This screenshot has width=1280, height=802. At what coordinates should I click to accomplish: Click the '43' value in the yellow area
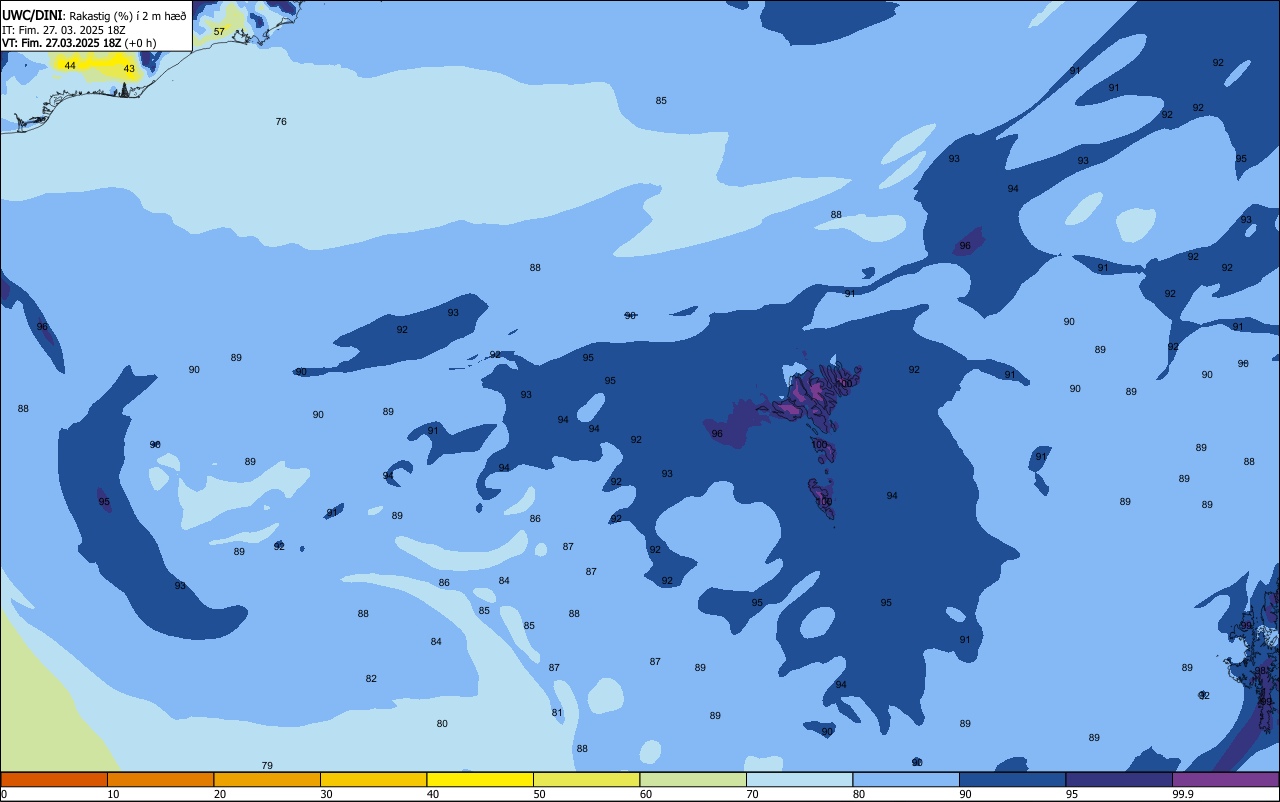point(129,69)
